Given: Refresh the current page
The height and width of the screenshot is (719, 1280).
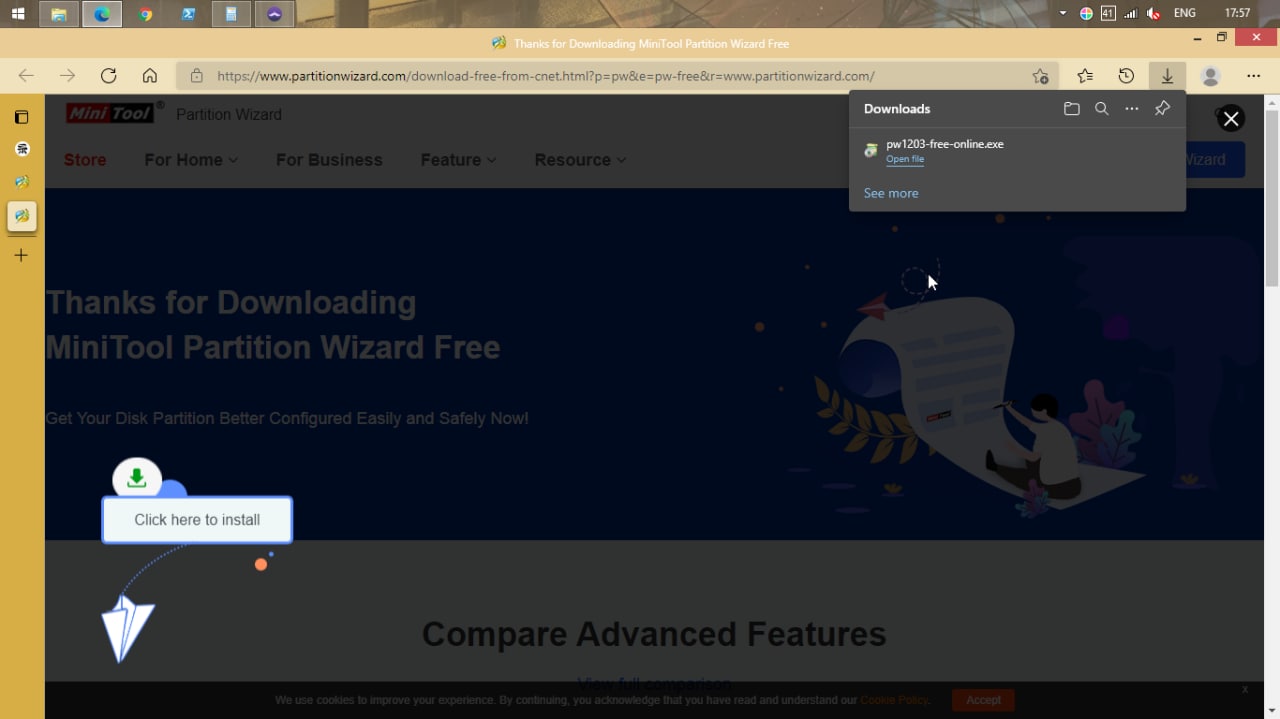Looking at the screenshot, I should click(108, 76).
